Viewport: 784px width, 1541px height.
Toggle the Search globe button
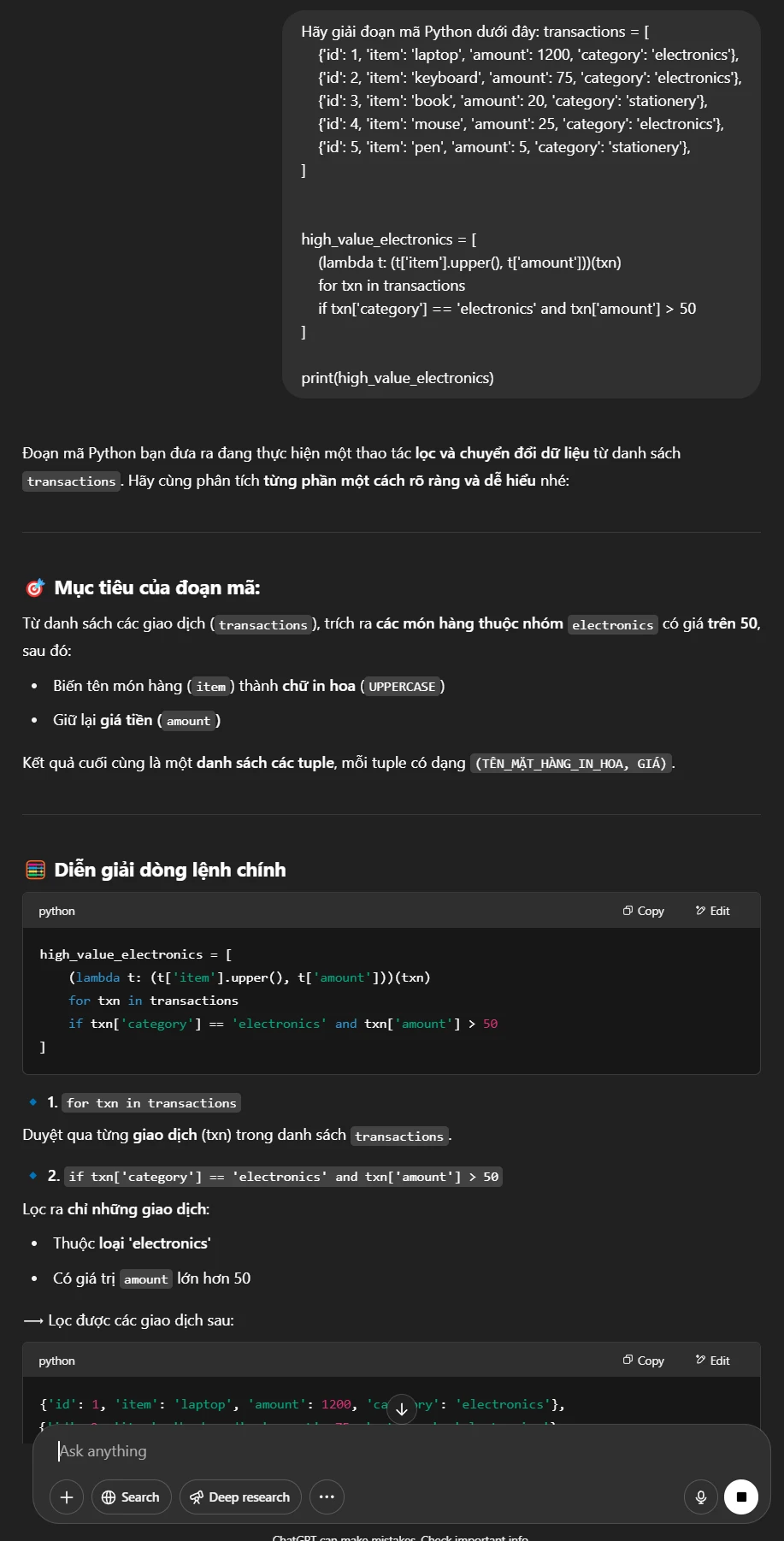click(131, 1497)
